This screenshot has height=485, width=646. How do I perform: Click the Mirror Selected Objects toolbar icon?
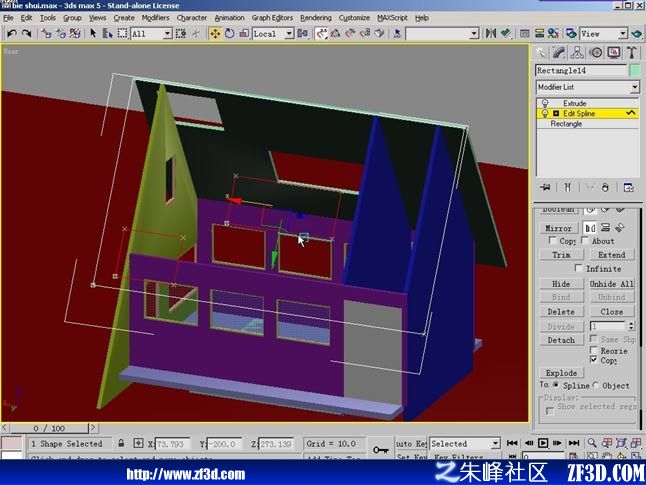click(491, 33)
